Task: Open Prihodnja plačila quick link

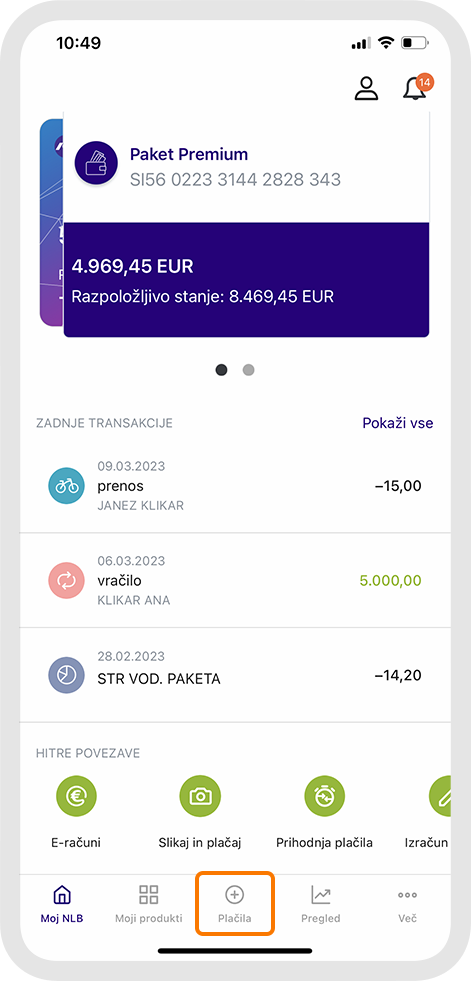Action: click(x=325, y=795)
